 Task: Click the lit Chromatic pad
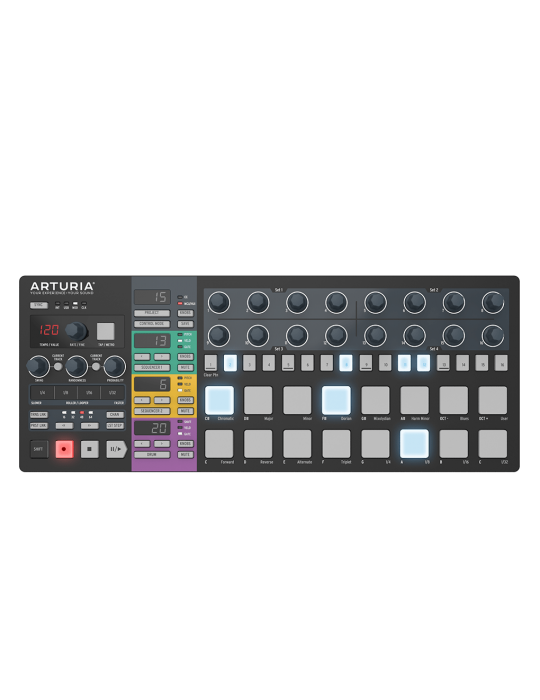[x=219, y=400]
